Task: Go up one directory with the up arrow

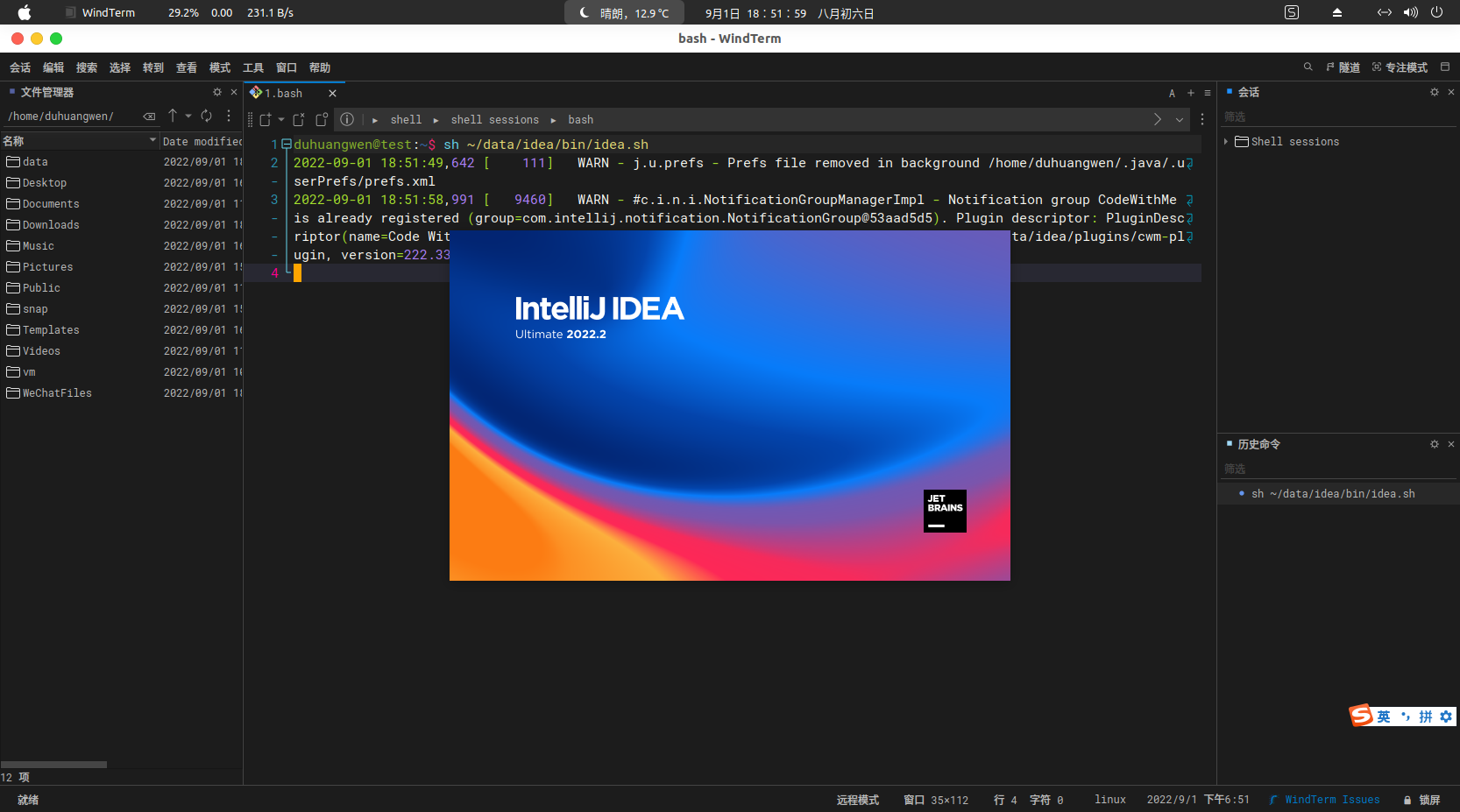Action: tap(173, 116)
